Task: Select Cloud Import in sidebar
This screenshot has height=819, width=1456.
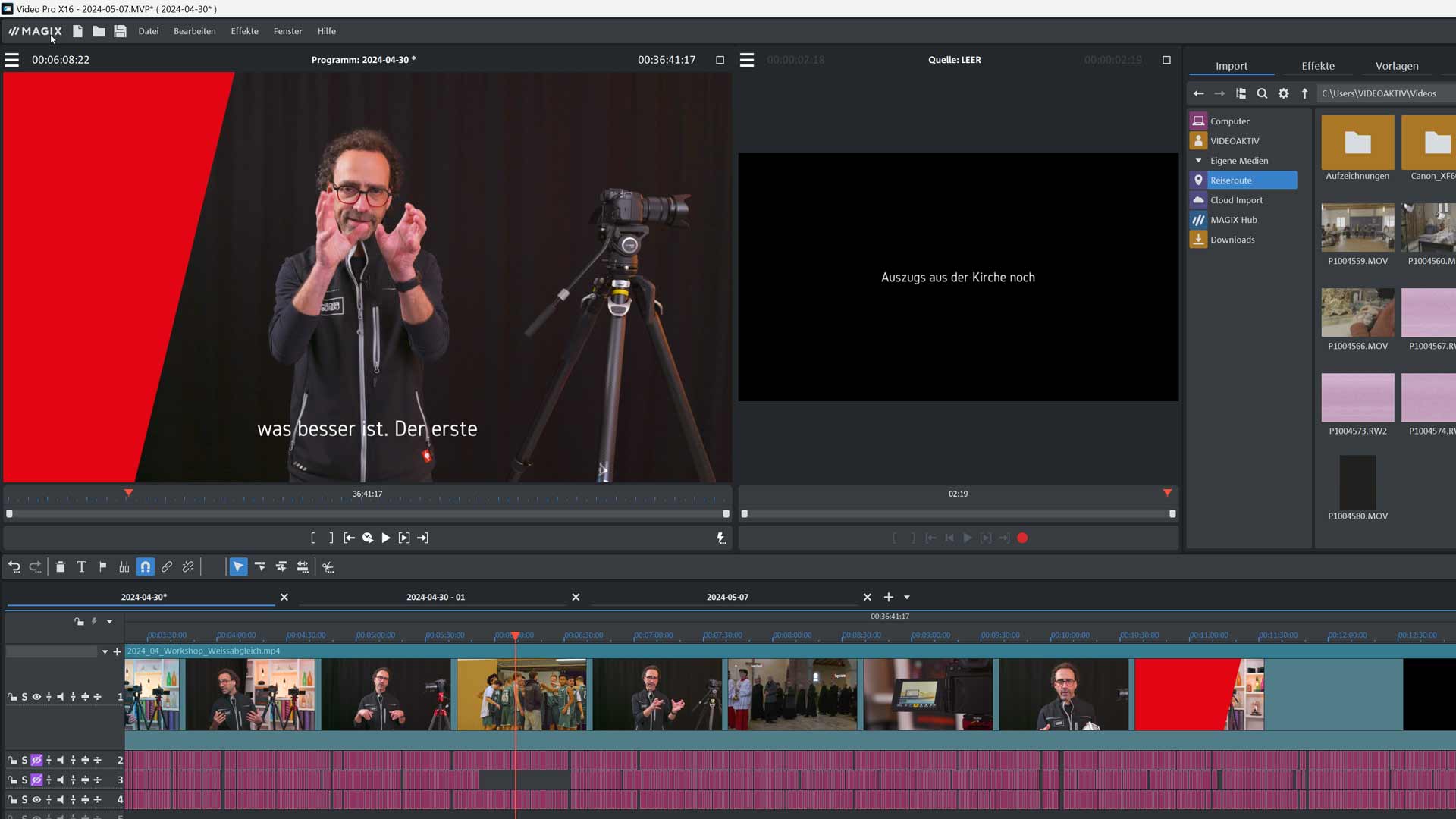Action: coord(1236,200)
